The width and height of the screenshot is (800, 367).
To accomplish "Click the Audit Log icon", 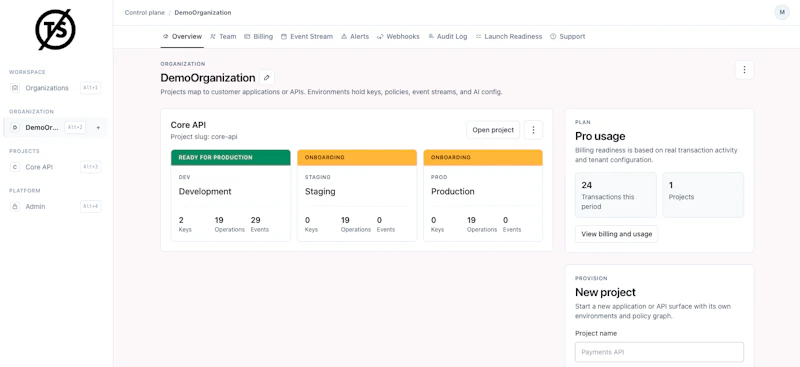I will tap(431, 37).
